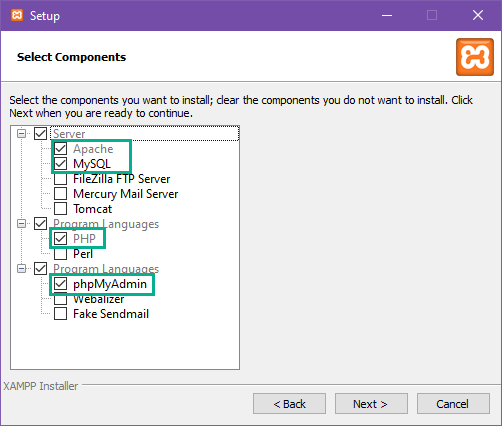502x426 pixels.
Task: Enable the FileZilla FTP Server checkbox
Action: [x=60, y=179]
